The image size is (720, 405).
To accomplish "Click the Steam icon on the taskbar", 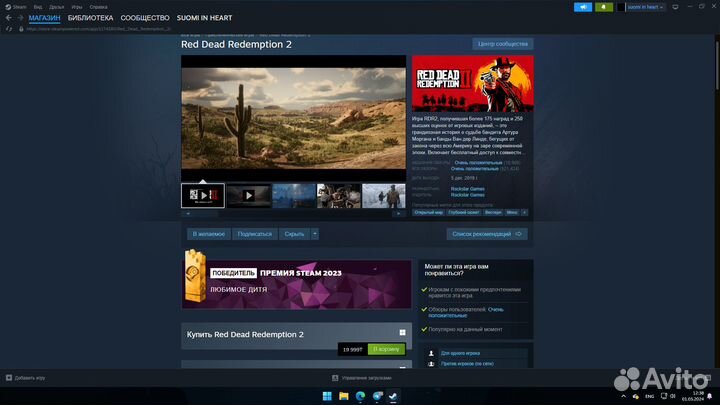I will coord(394,396).
